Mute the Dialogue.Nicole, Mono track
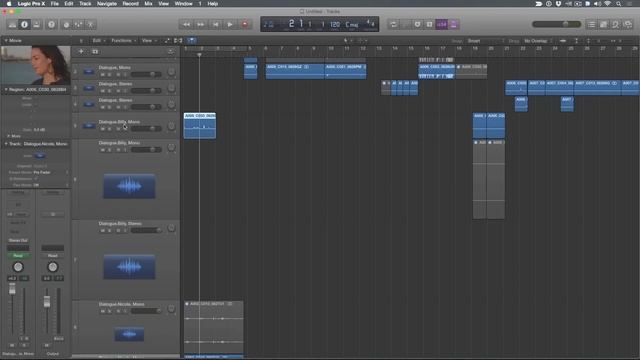This screenshot has height=360, width=640. point(102,311)
